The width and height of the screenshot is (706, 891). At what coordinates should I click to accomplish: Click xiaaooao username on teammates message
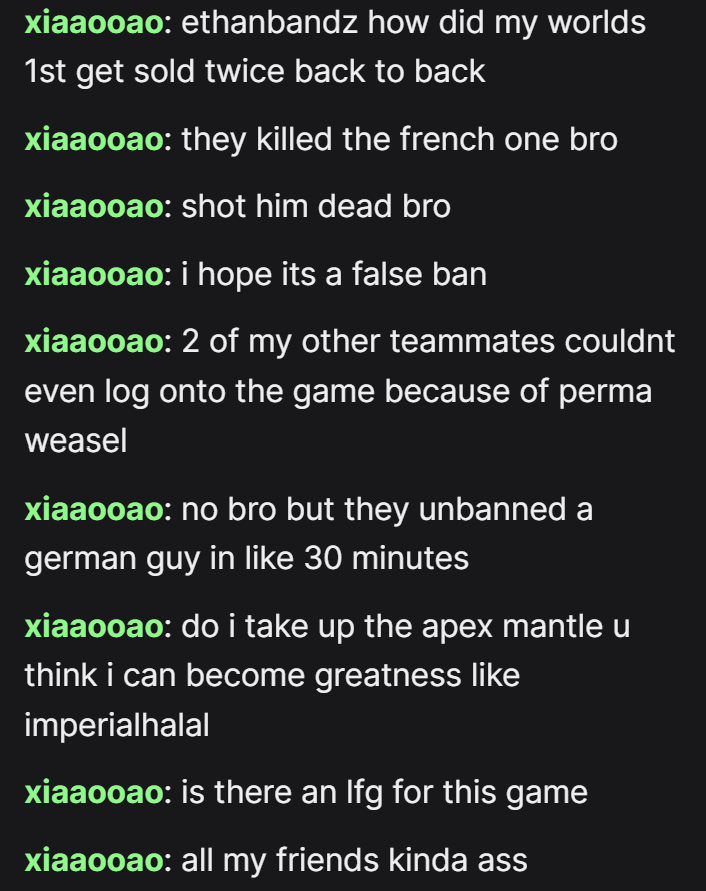pos(94,342)
